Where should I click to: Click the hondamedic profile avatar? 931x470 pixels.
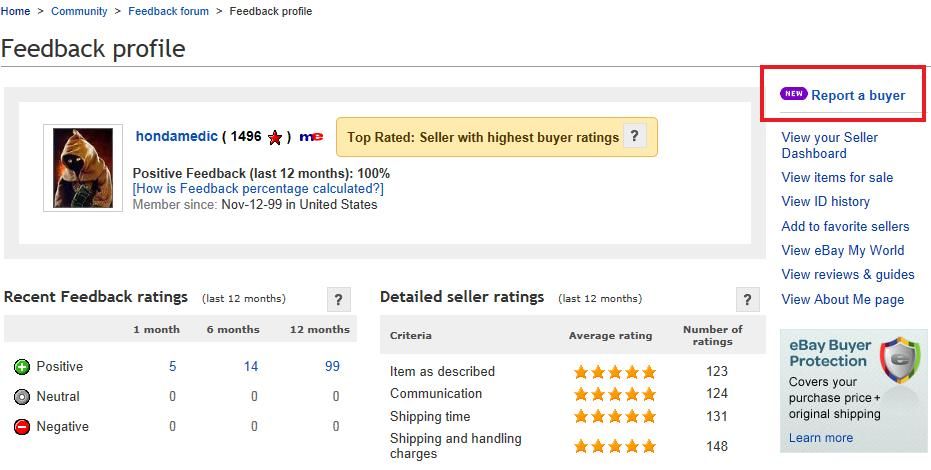click(x=83, y=168)
